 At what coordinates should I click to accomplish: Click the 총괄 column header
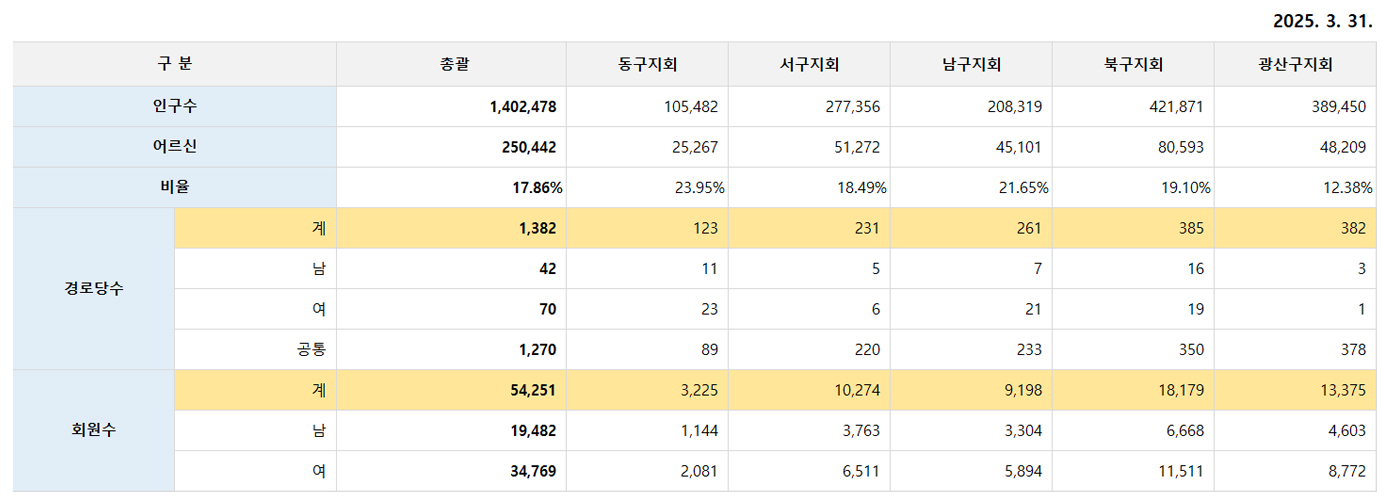452,64
